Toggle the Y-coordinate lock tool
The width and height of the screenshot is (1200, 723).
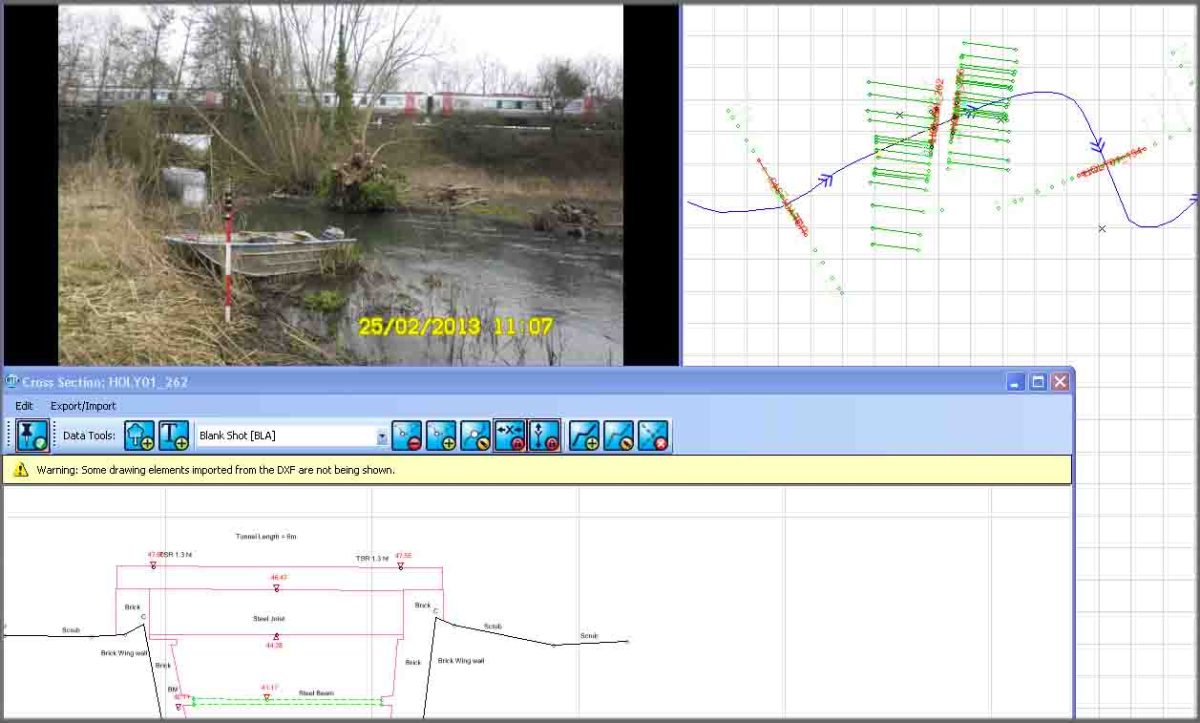(x=543, y=434)
